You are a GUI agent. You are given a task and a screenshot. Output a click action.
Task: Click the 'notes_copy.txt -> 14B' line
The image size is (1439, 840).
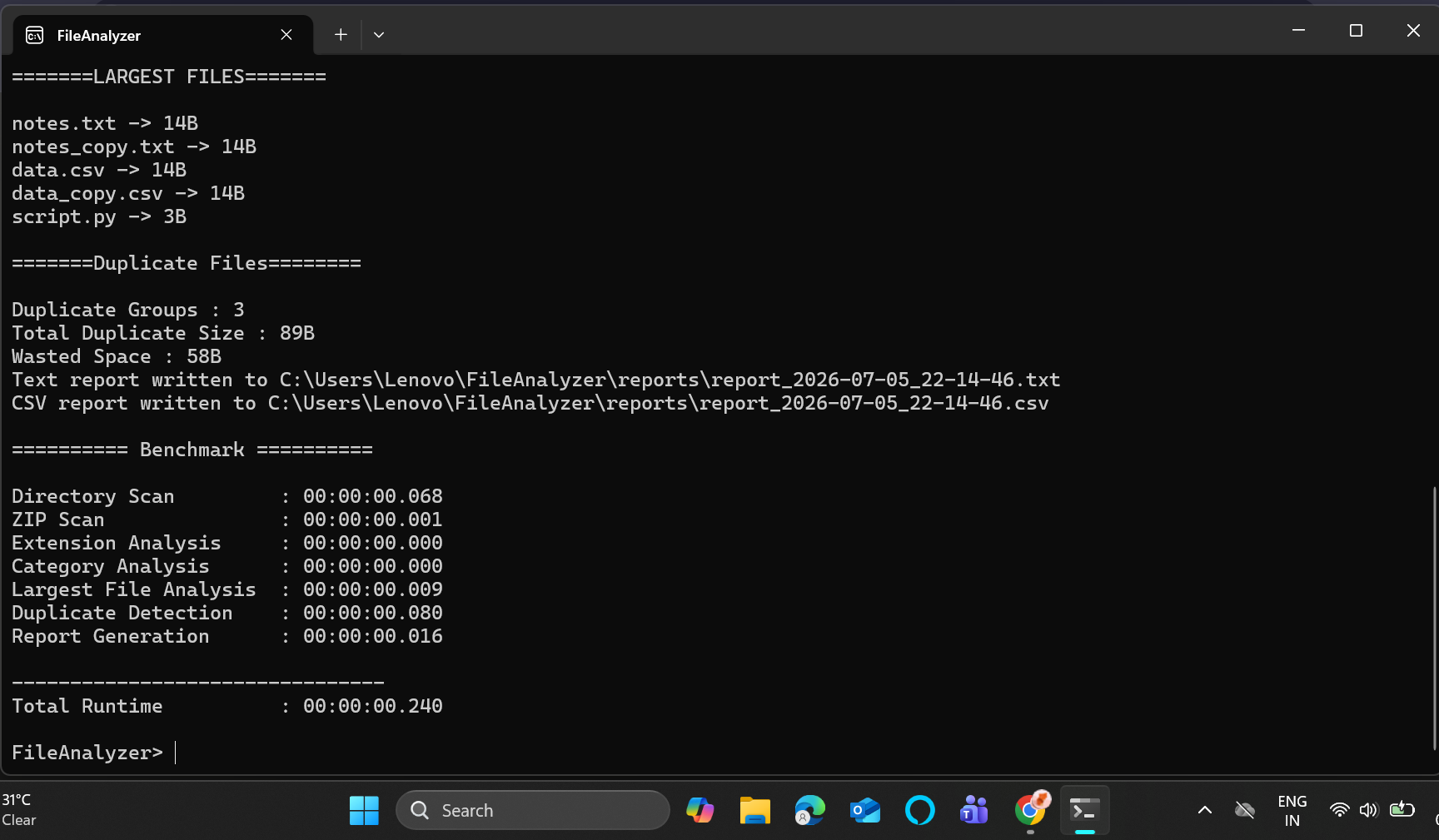tap(134, 147)
